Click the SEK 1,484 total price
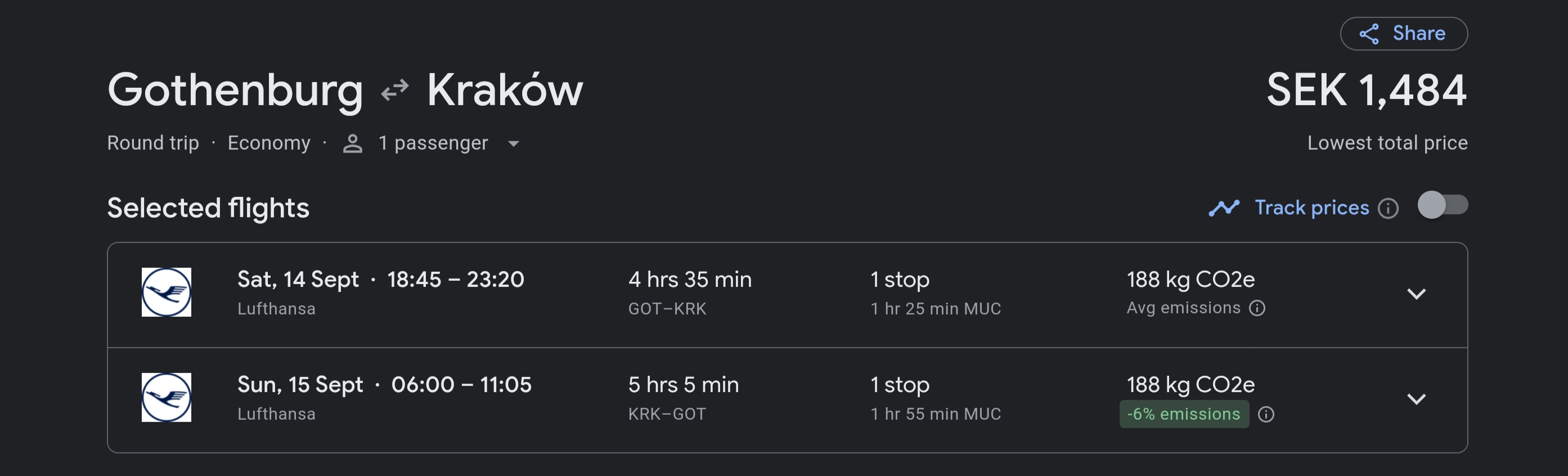1568x476 pixels. [1366, 90]
